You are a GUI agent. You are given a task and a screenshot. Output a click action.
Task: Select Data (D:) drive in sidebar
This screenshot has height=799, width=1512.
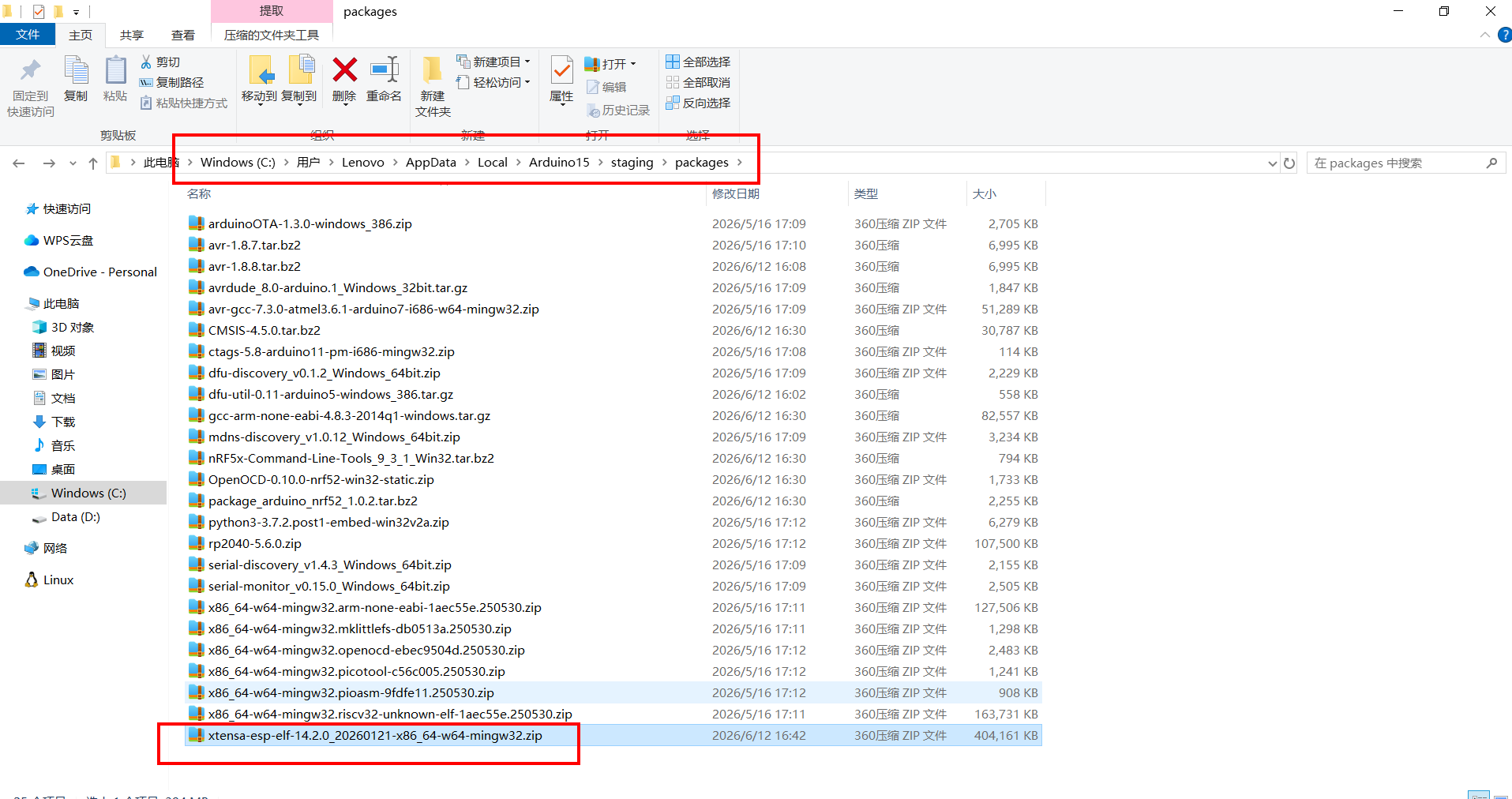[x=66, y=516]
